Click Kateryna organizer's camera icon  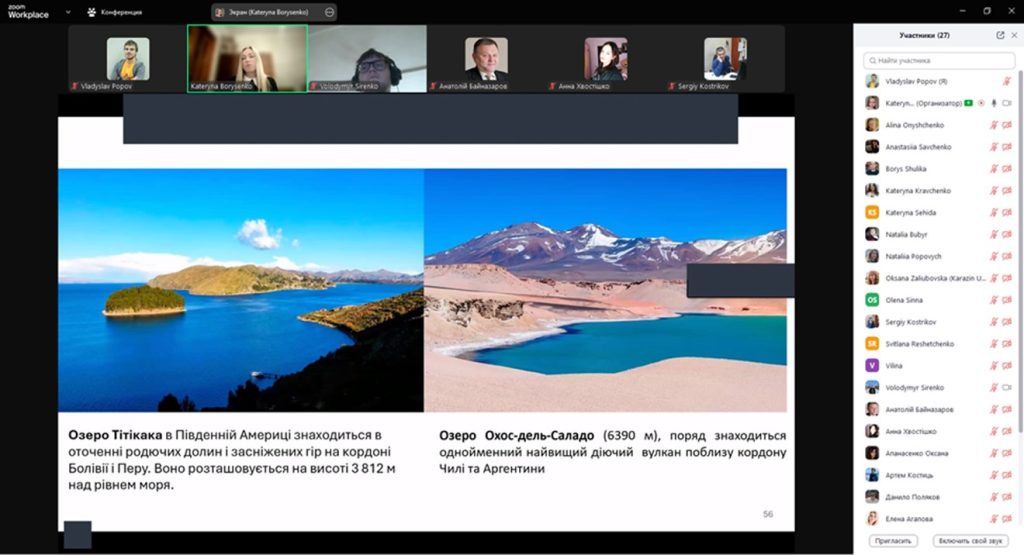(1007, 103)
